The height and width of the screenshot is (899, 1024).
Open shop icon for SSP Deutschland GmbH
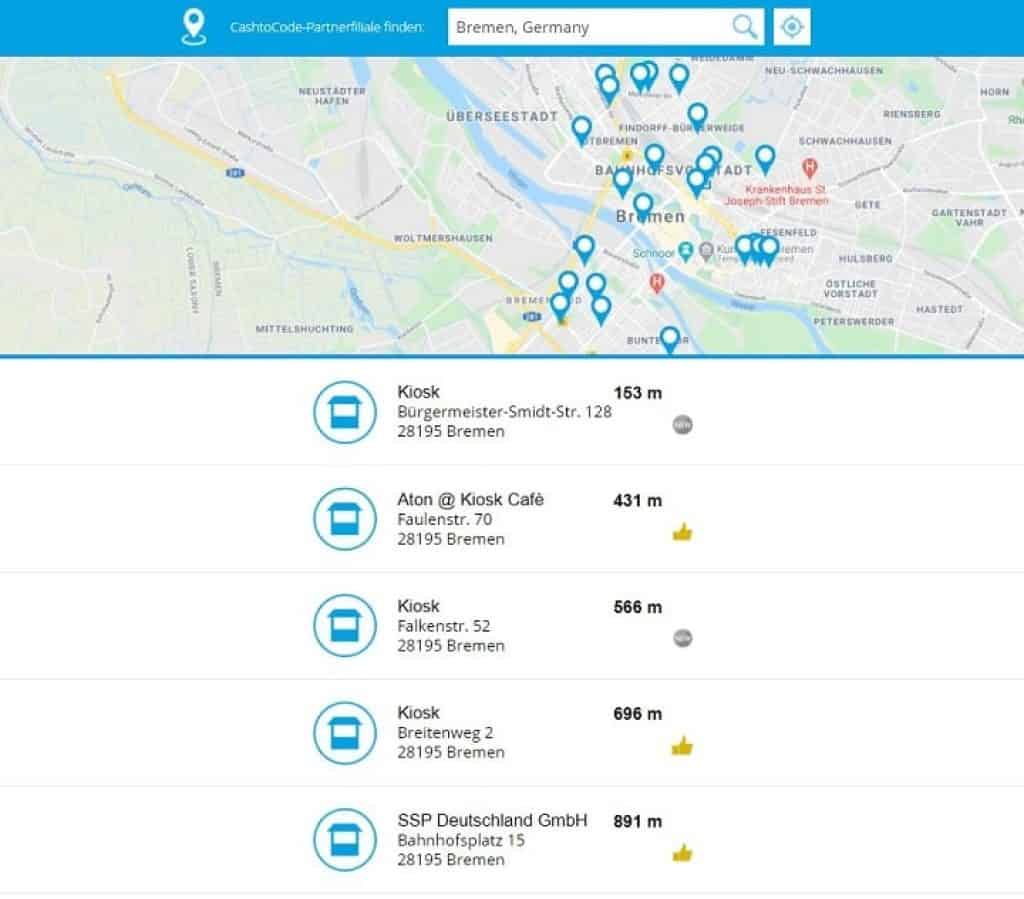[x=345, y=840]
